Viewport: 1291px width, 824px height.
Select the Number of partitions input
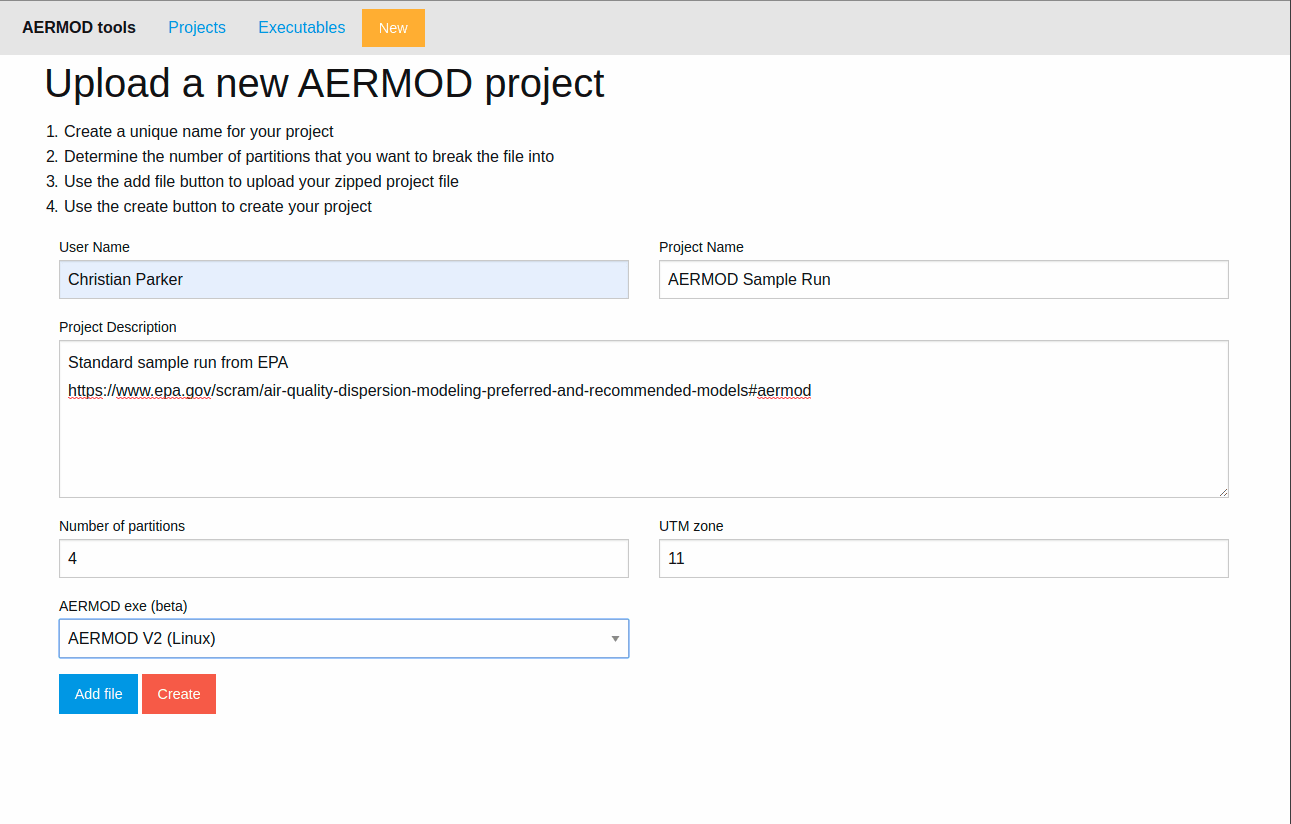coord(343,559)
